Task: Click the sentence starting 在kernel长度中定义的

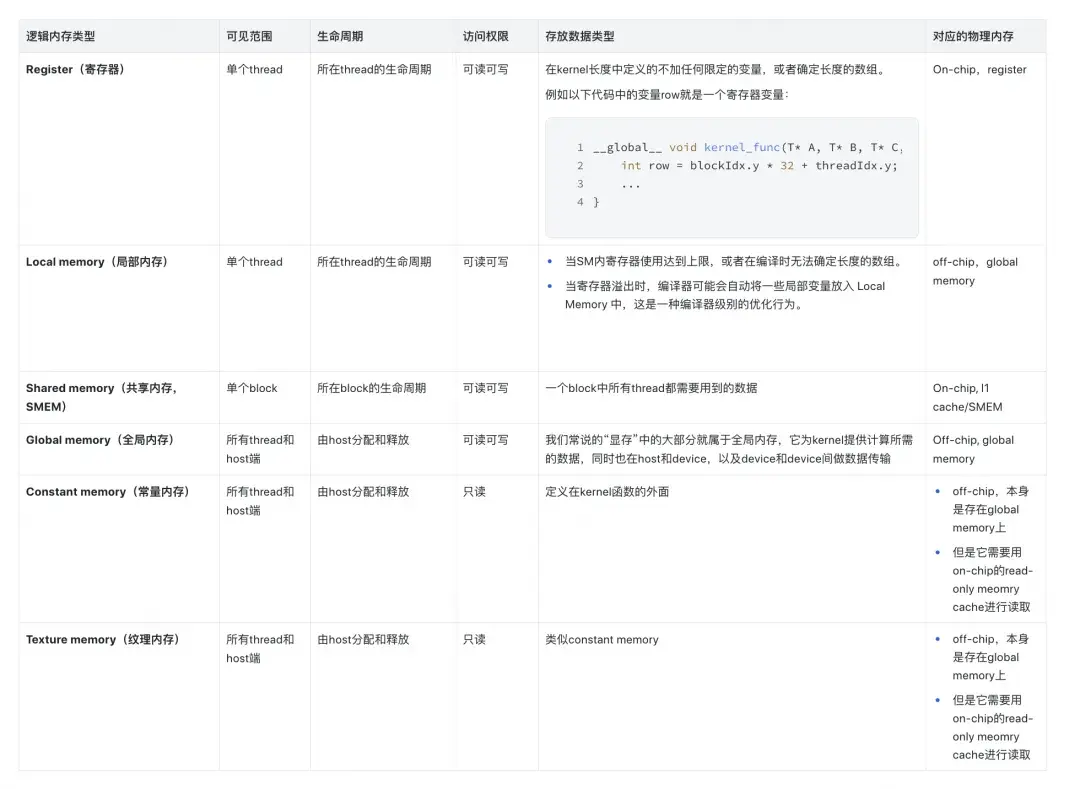Action: [x=715, y=70]
